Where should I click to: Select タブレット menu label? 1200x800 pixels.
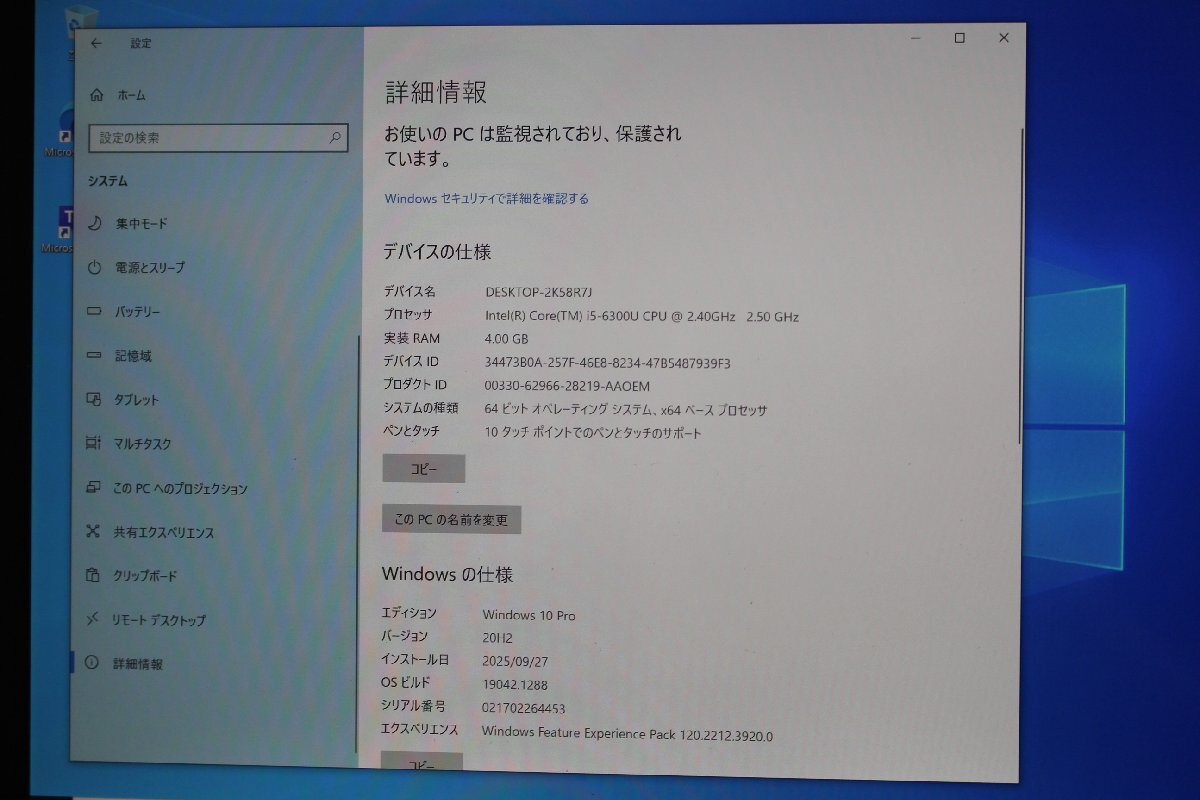(136, 400)
